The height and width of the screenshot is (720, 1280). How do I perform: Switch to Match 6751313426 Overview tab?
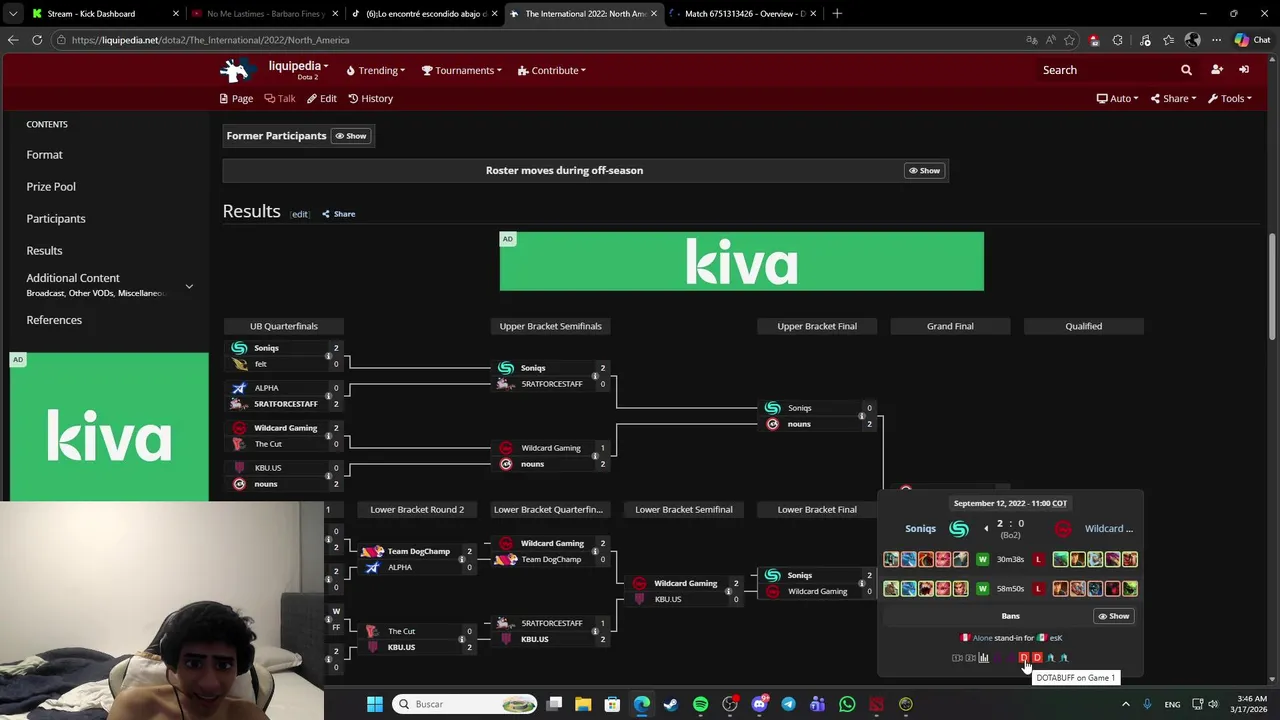pos(745,14)
